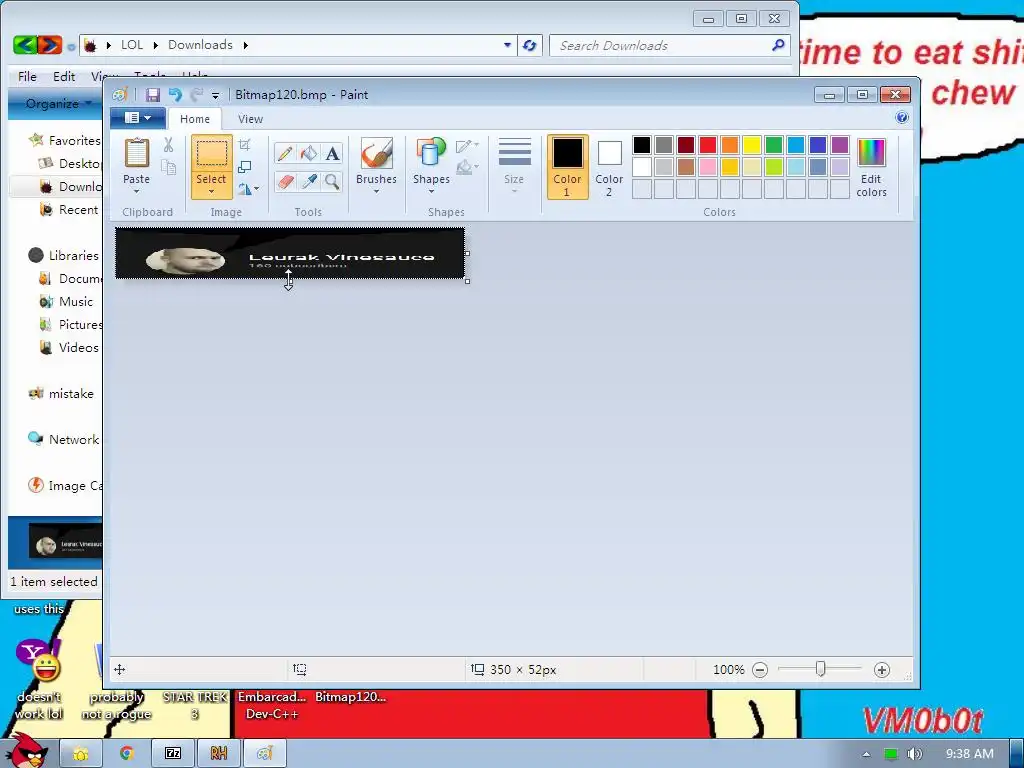1024x768 pixels.
Task: Click the Undo arrow in Paint title bar
Action: (174, 95)
